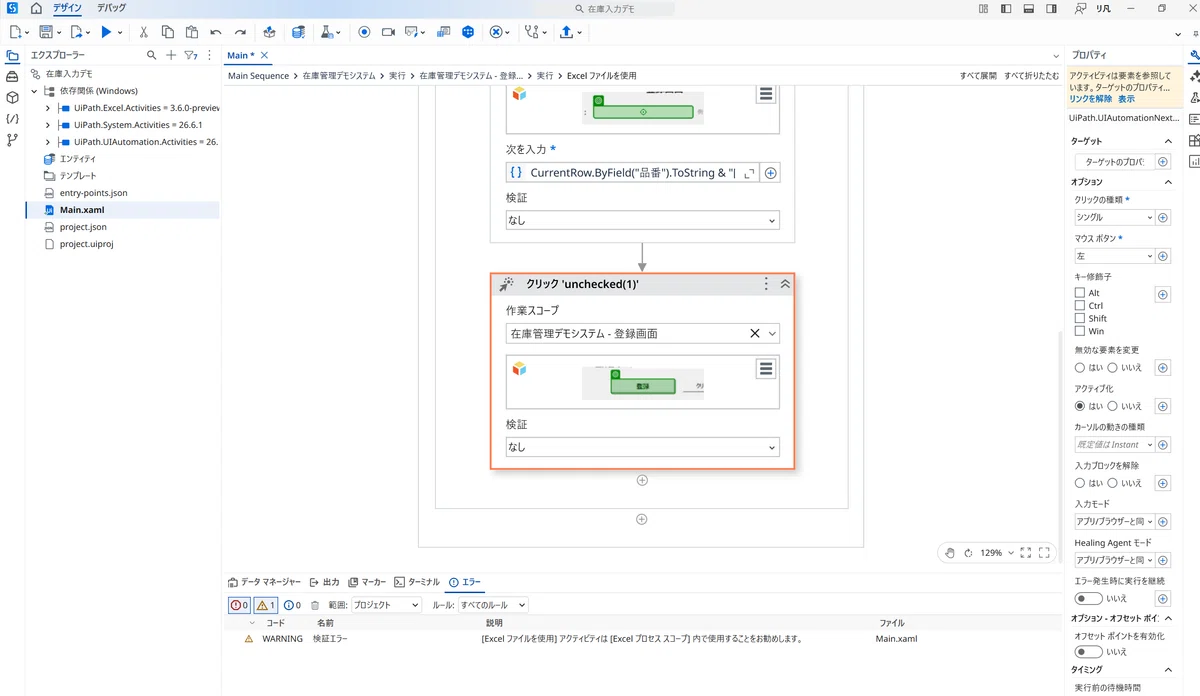Image resolution: width=1200 pixels, height=696 pixels.
Task: Open the Explorer filter funnel icon
Action: (x=190, y=55)
